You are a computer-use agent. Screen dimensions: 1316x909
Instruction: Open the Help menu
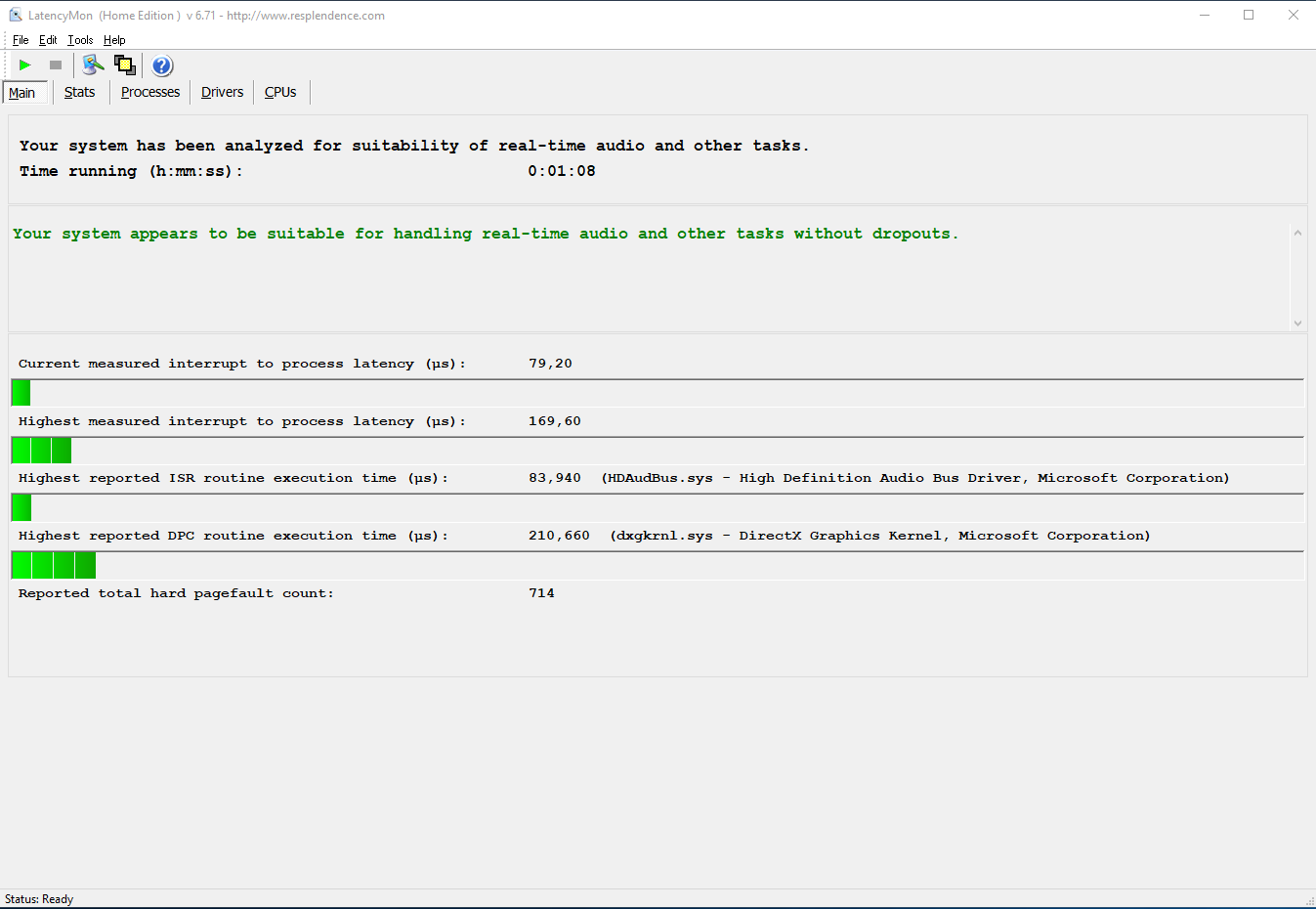[114, 40]
